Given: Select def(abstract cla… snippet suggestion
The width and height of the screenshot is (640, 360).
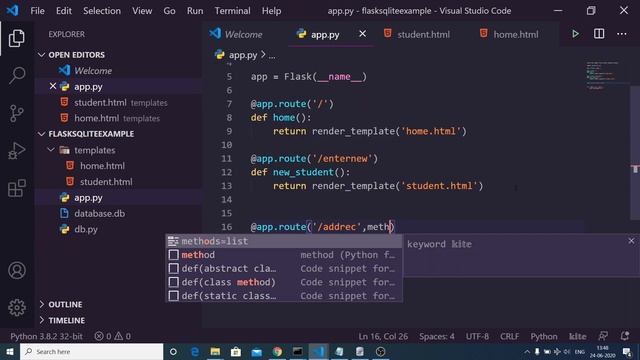Looking at the screenshot, I should tap(284, 269).
